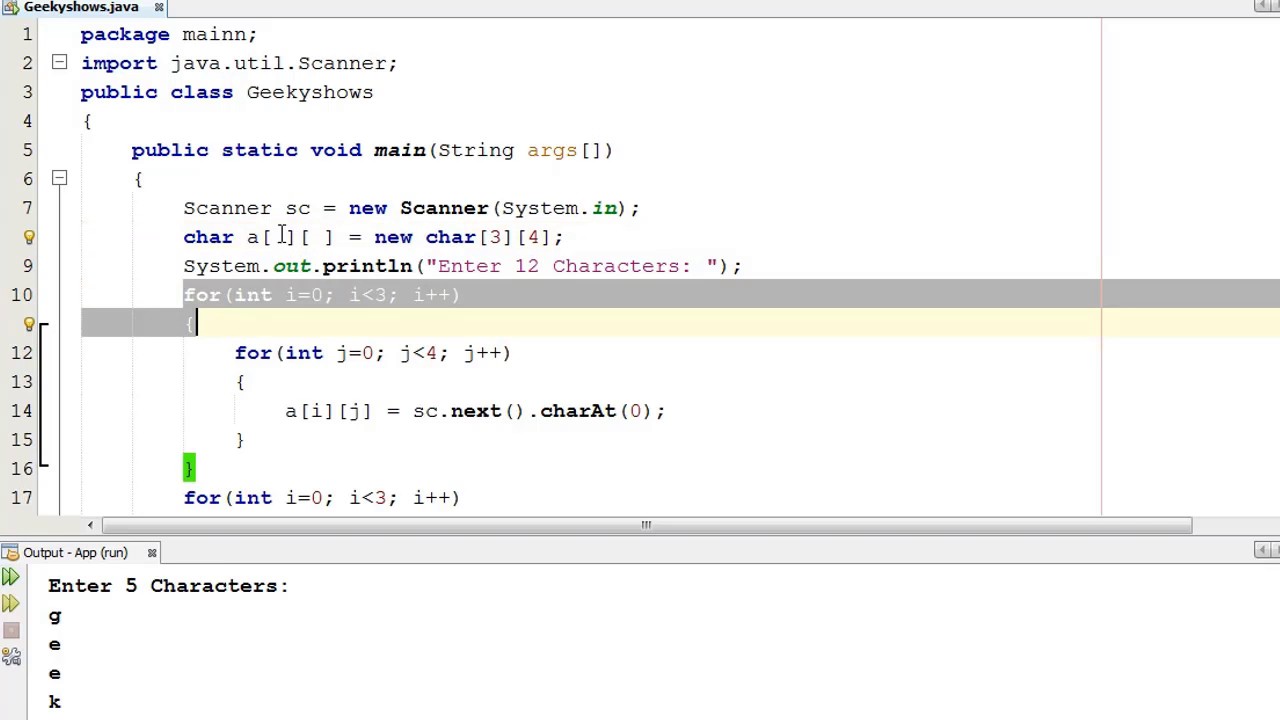Screen dimensions: 1280x720
Task: Click the Stop button in Output panel
Action: 11,630
